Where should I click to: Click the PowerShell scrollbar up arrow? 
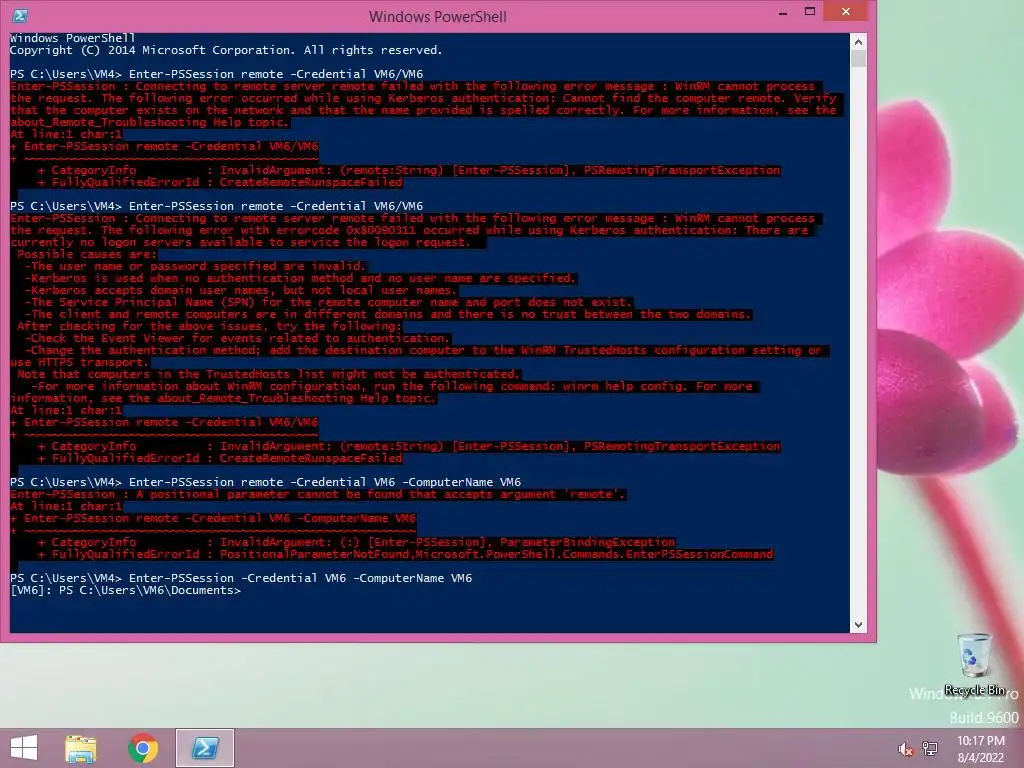pos(858,42)
